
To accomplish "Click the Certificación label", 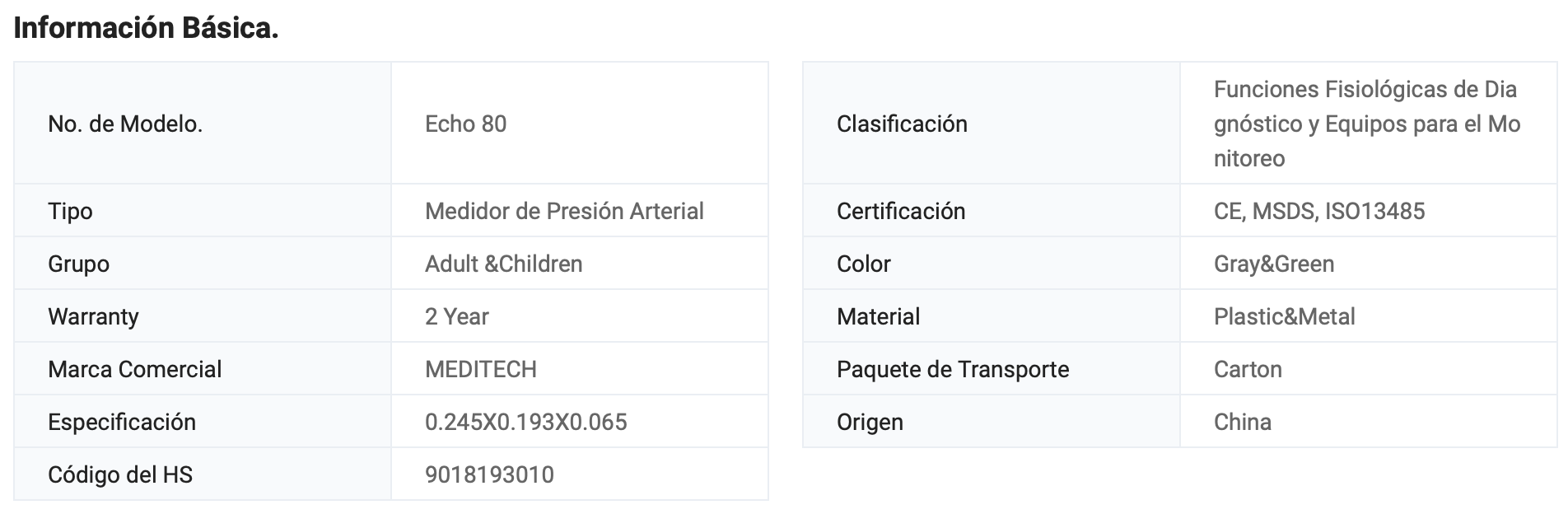I will (x=900, y=211).
